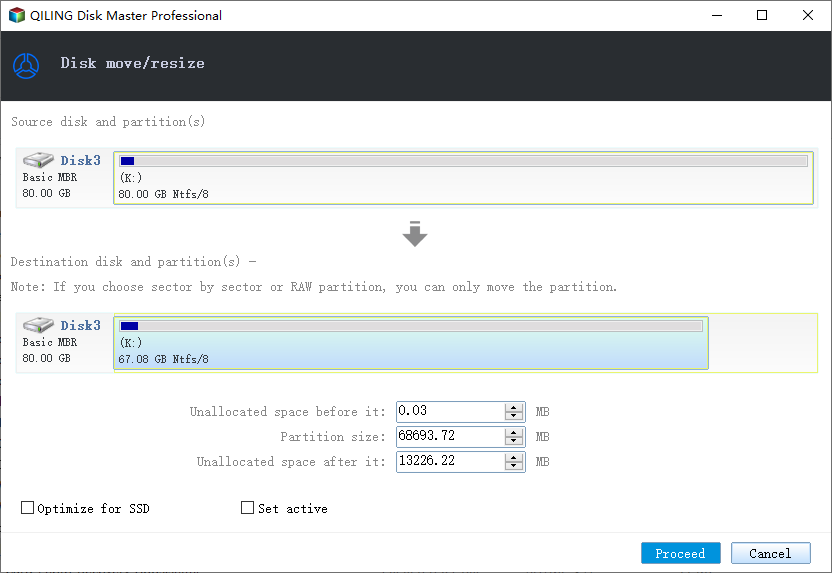Screen dimensions: 832x573
Task: Increase unallocated space after value
Action: click(x=514, y=457)
